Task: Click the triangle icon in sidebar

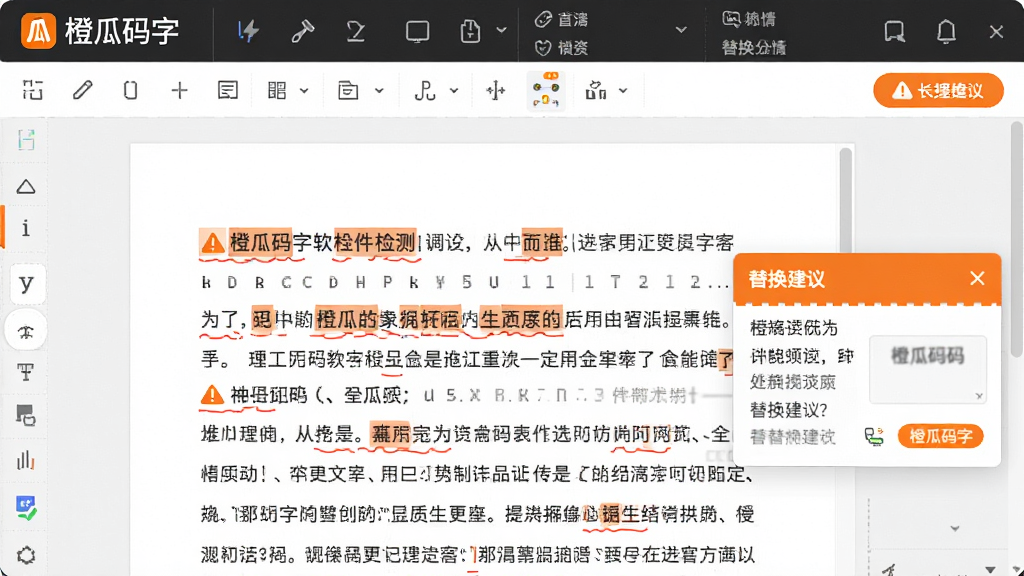Action: click(x=26, y=187)
